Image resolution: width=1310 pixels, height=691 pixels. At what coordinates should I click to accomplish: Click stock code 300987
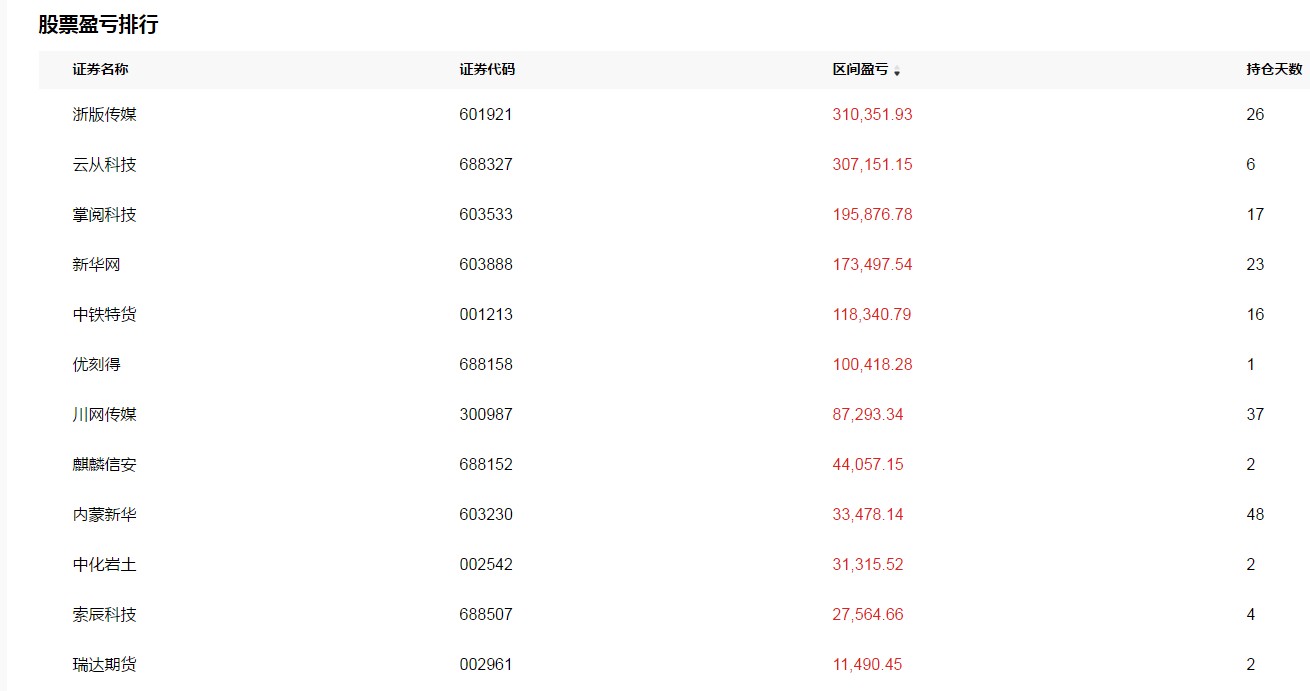[486, 414]
